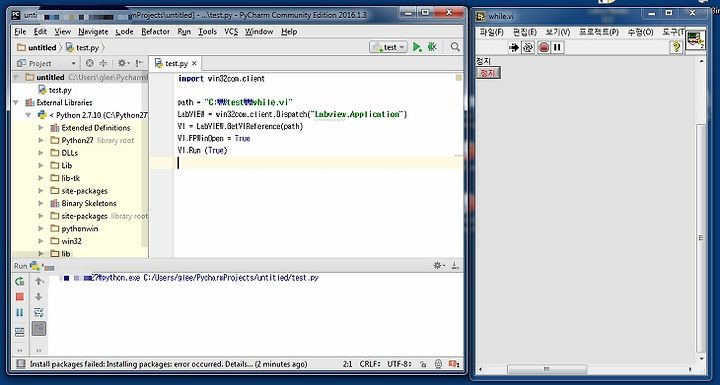This screenshot has height=385, width=720.
Task: Pause the VI in while.vi
Action: click(x=557, y=47)
